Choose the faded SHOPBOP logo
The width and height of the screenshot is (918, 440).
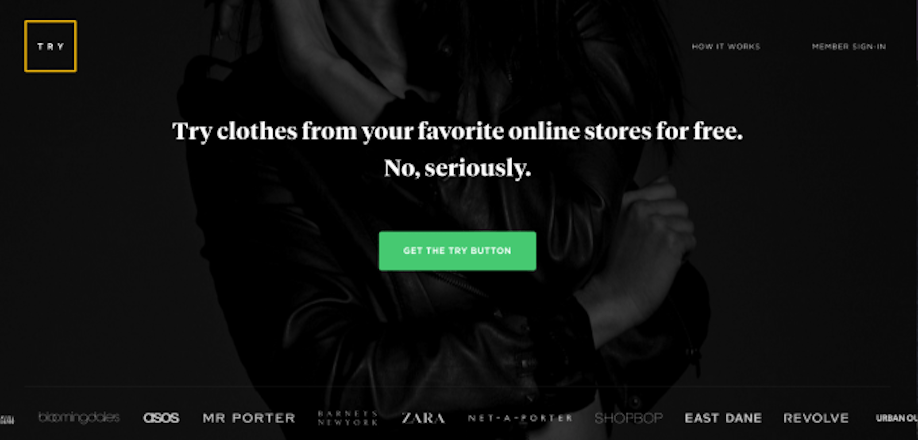point(629,418)
